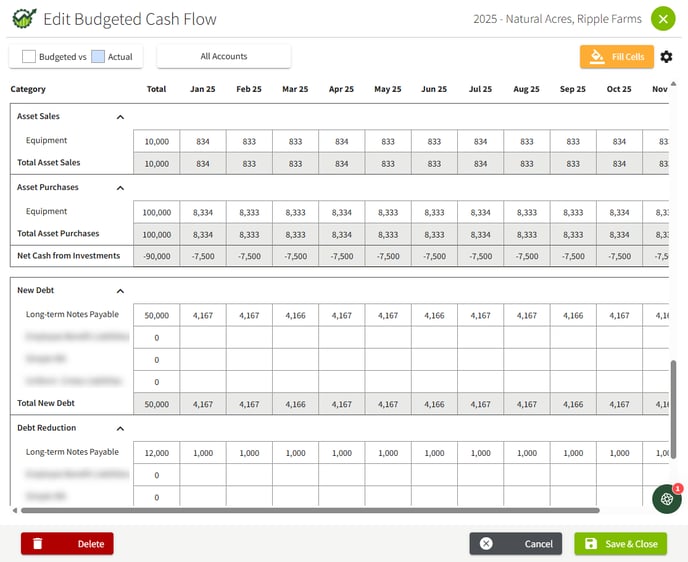
Task: Click the floppy disk Save icon
Action: tap(591, 544)
